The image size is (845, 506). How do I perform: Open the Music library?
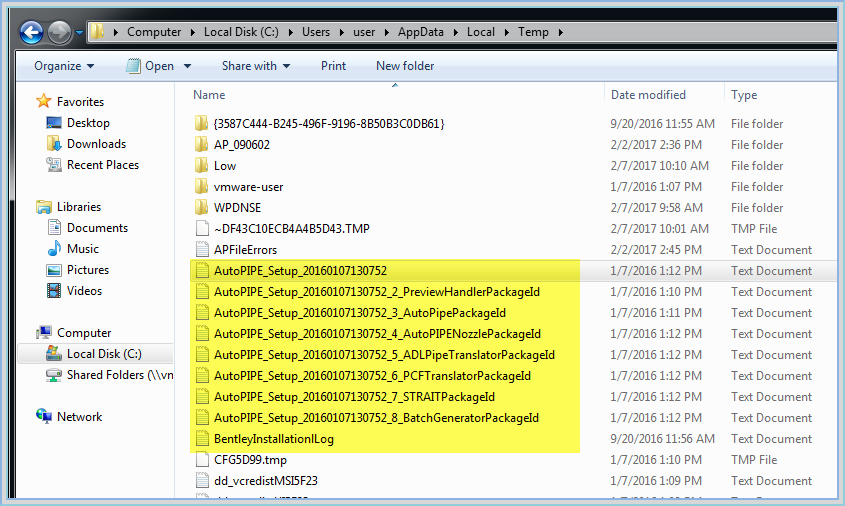coord(83,249)
